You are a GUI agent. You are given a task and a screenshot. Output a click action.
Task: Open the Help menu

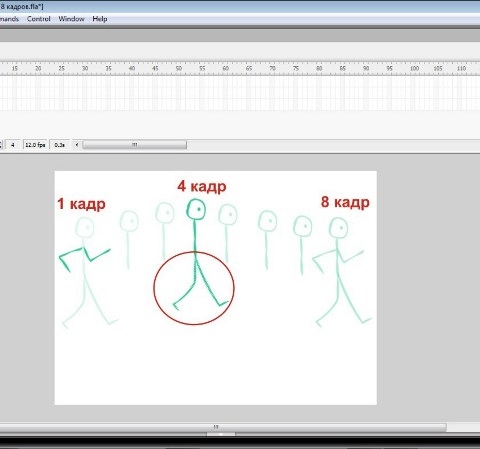[100, 19]
